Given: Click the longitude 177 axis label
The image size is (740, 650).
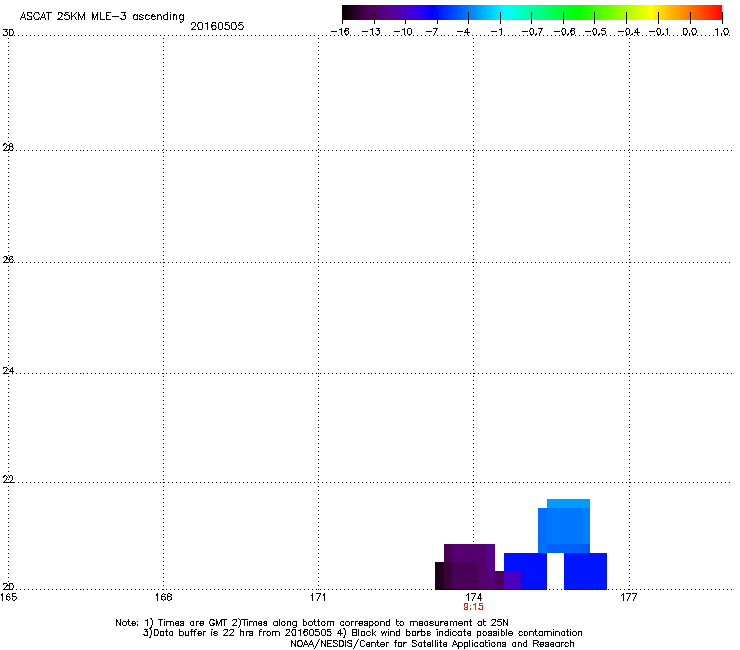Looking at the screenshot, I should click(629, 597).
